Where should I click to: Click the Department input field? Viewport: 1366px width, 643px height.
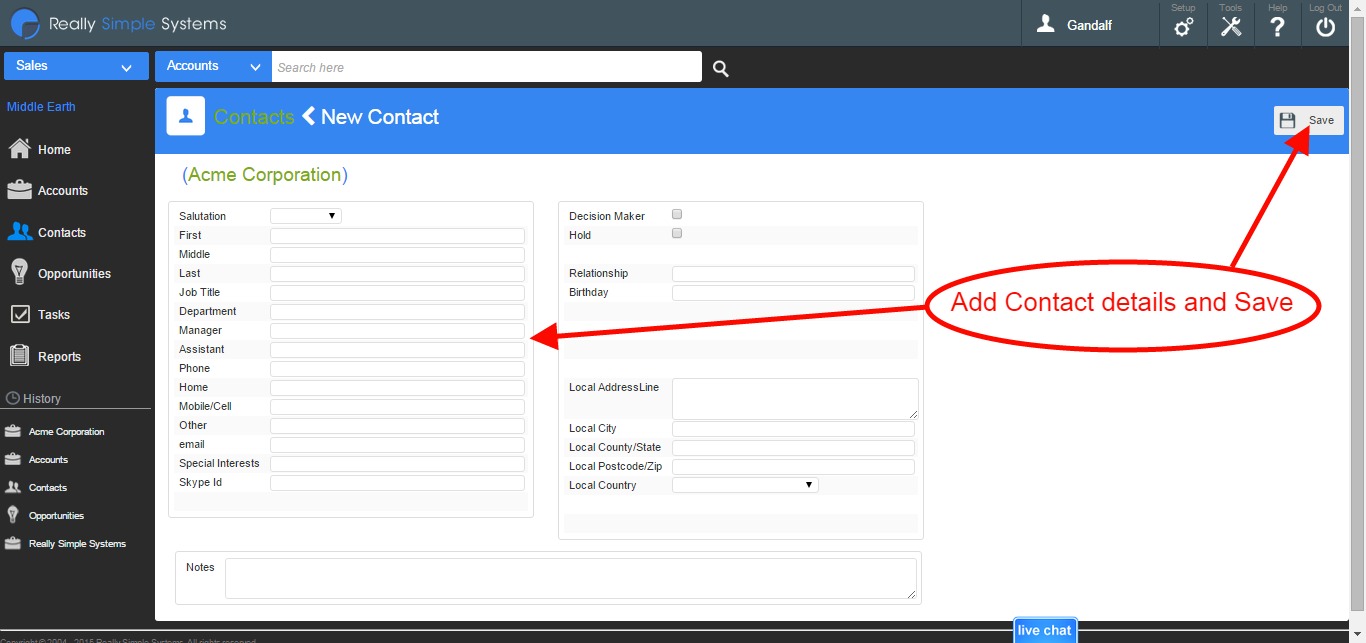(x=397, y=312)
